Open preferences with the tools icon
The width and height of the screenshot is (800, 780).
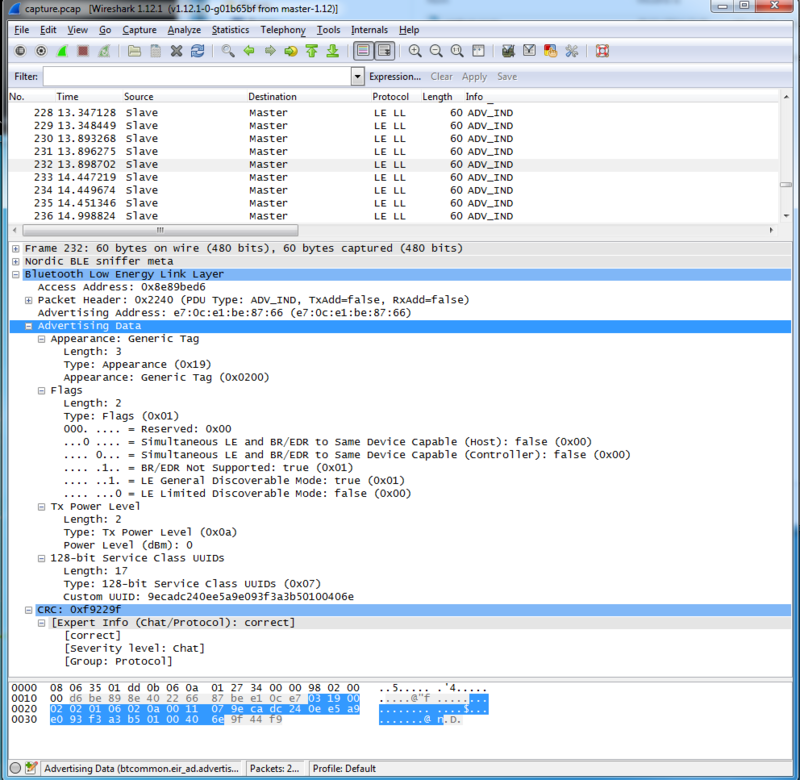pyautogui.click(x=572, y=51)
